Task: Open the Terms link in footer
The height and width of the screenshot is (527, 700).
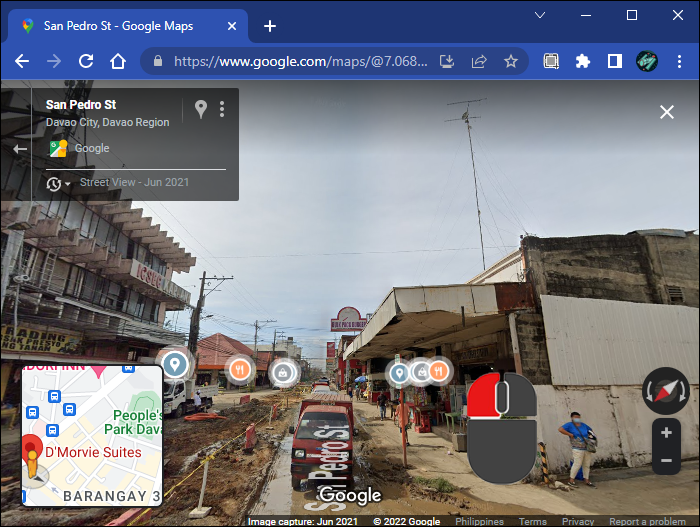Action: pyautogui.click(x=533, y=521)
